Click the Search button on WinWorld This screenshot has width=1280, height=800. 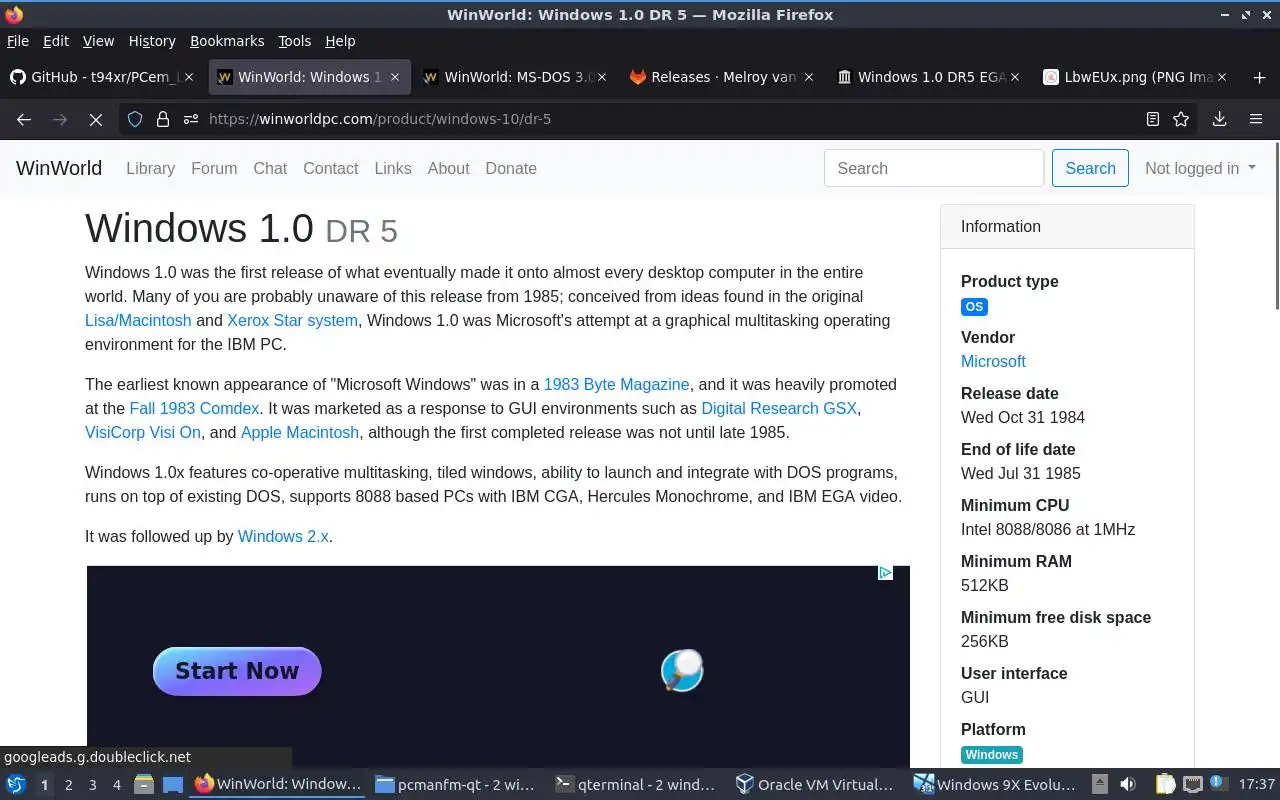point(1090,168)
